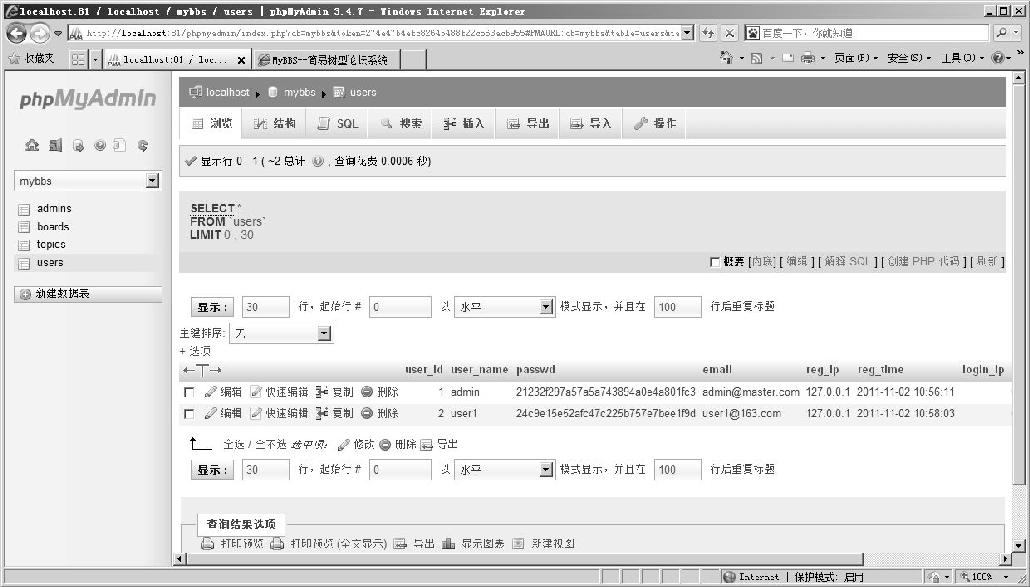Click the Check All link below table
The image size is (1030, 587).
[233, 445]
